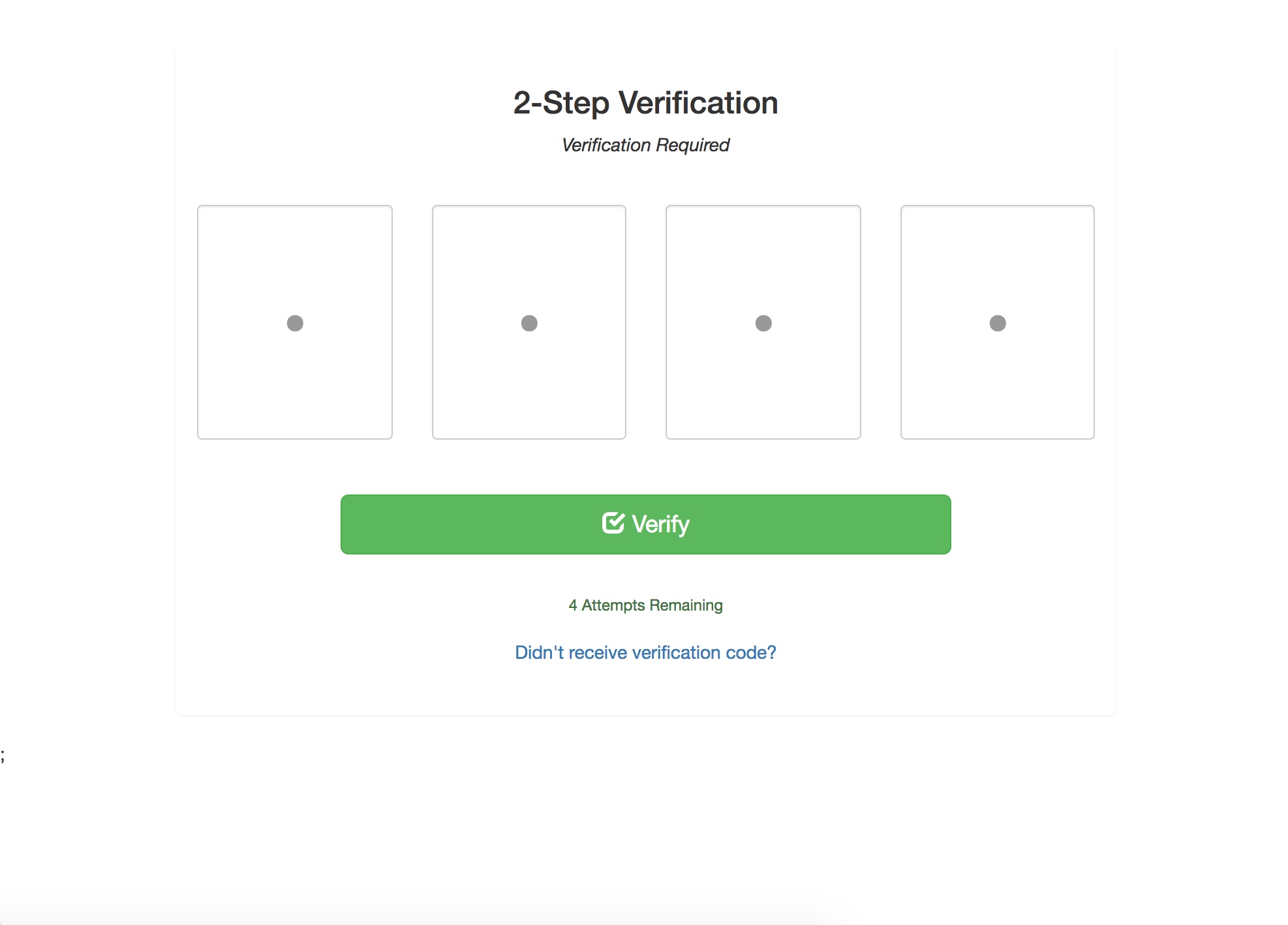Place cursor in rightmost code input

click(x=998, y=322)
